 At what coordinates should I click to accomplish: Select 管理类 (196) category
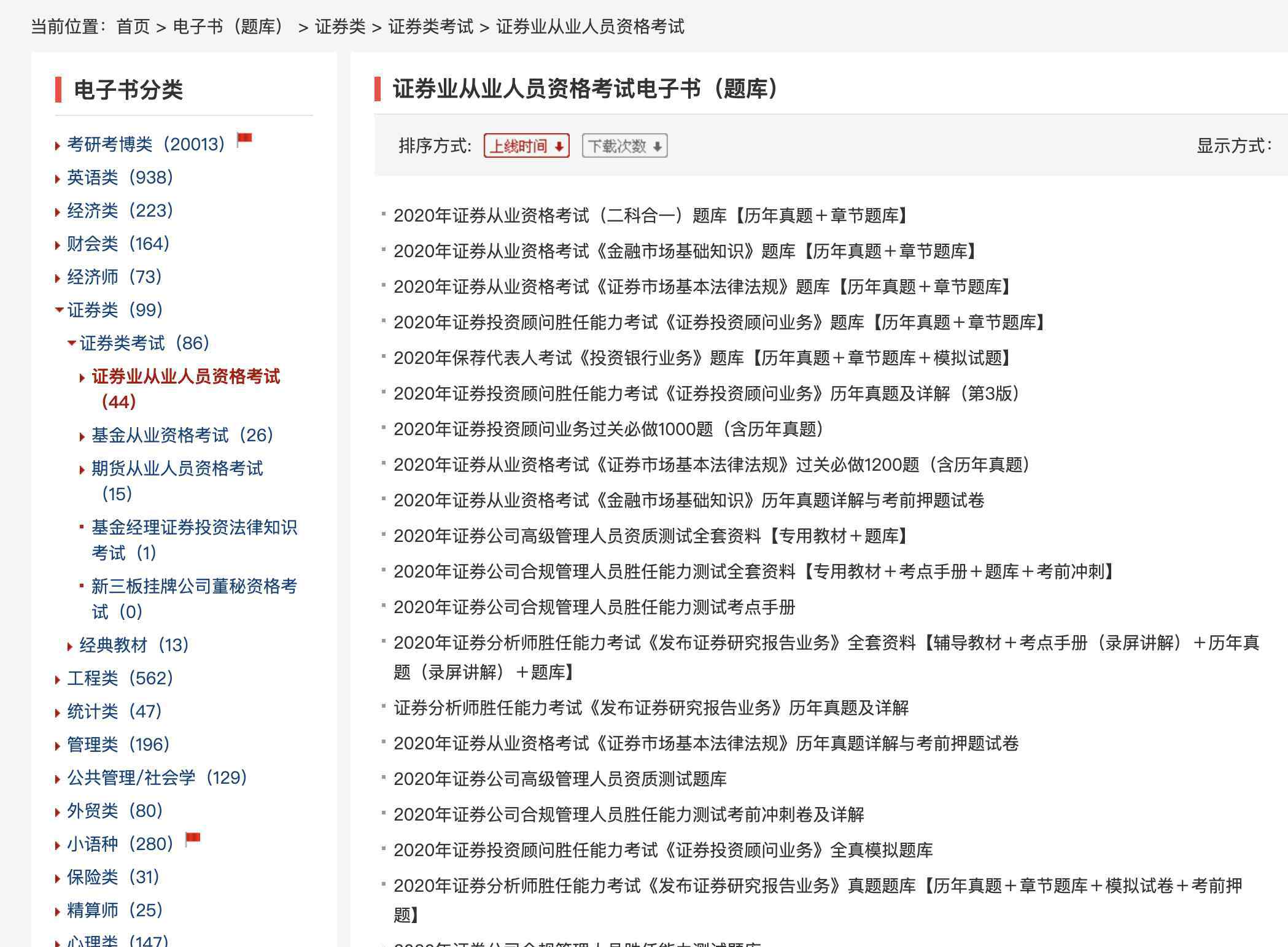(x=118, y=744)
